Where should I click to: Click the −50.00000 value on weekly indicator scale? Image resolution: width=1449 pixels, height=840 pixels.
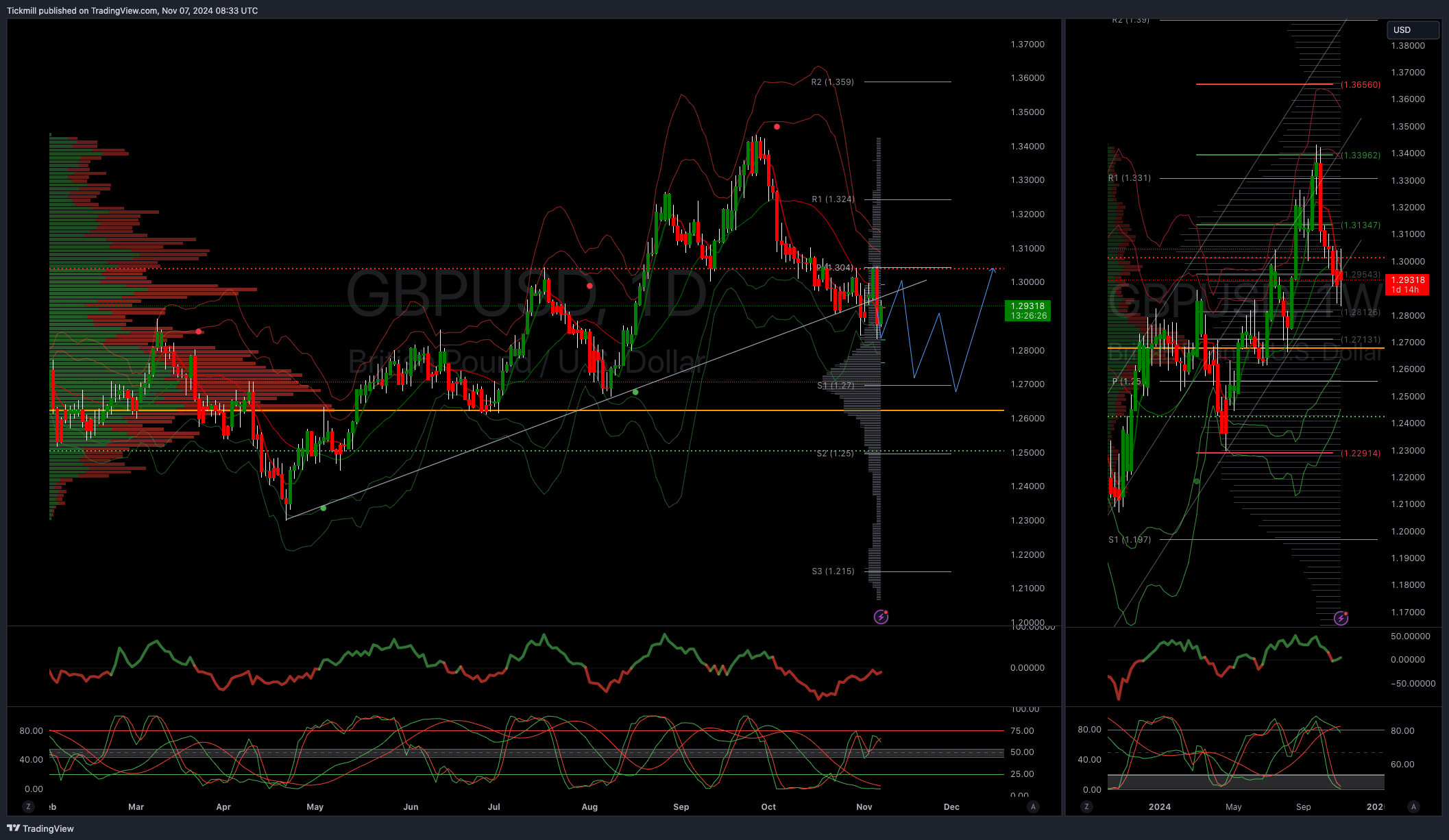click(1413, 684)
